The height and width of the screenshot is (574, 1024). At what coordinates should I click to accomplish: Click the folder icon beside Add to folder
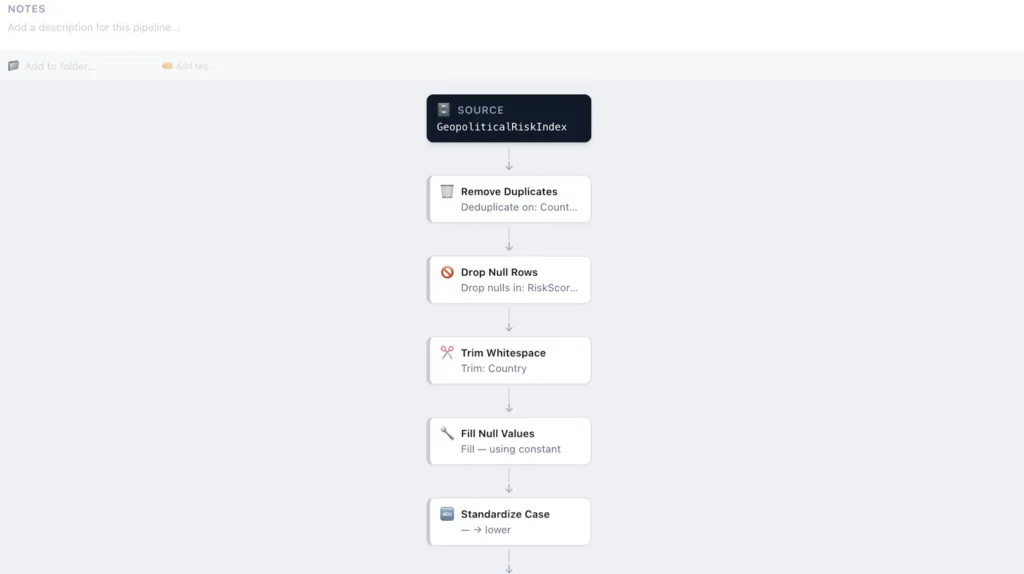14,66
